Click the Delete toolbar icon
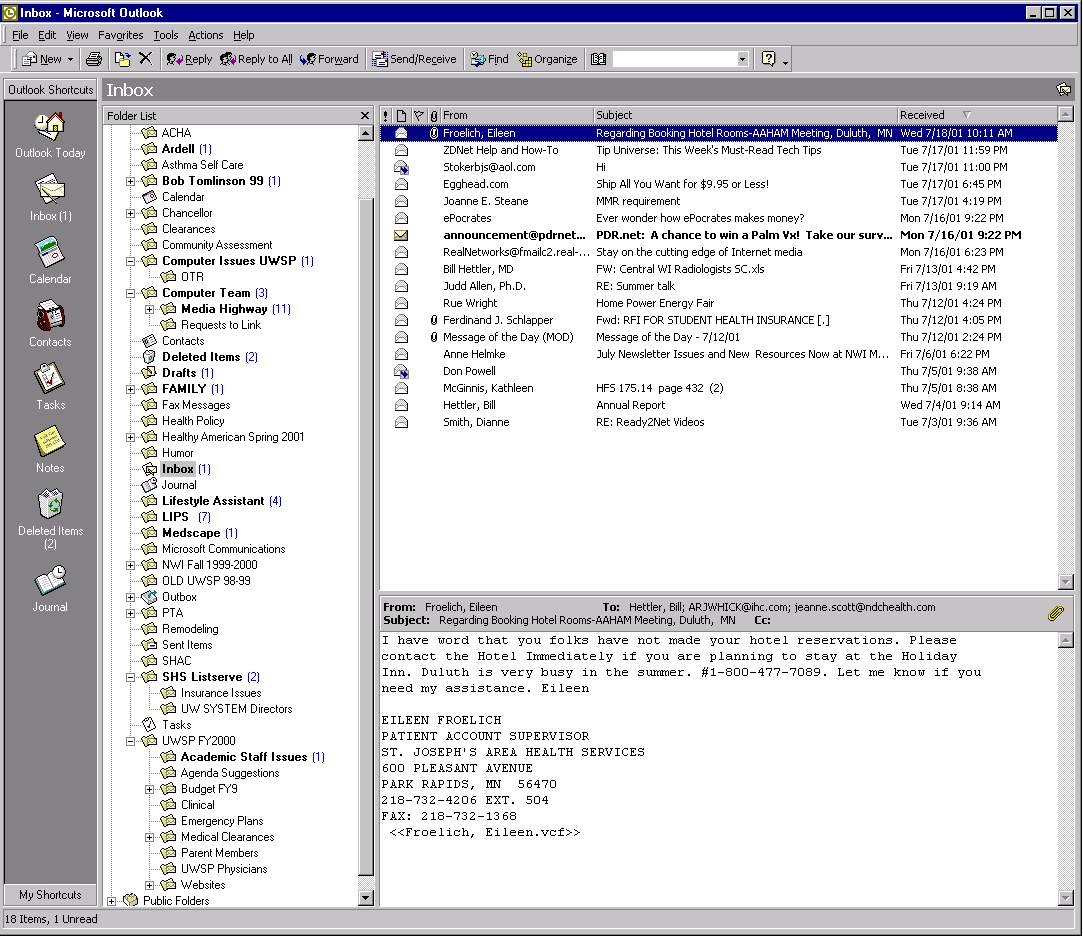 tap(145, 59)
